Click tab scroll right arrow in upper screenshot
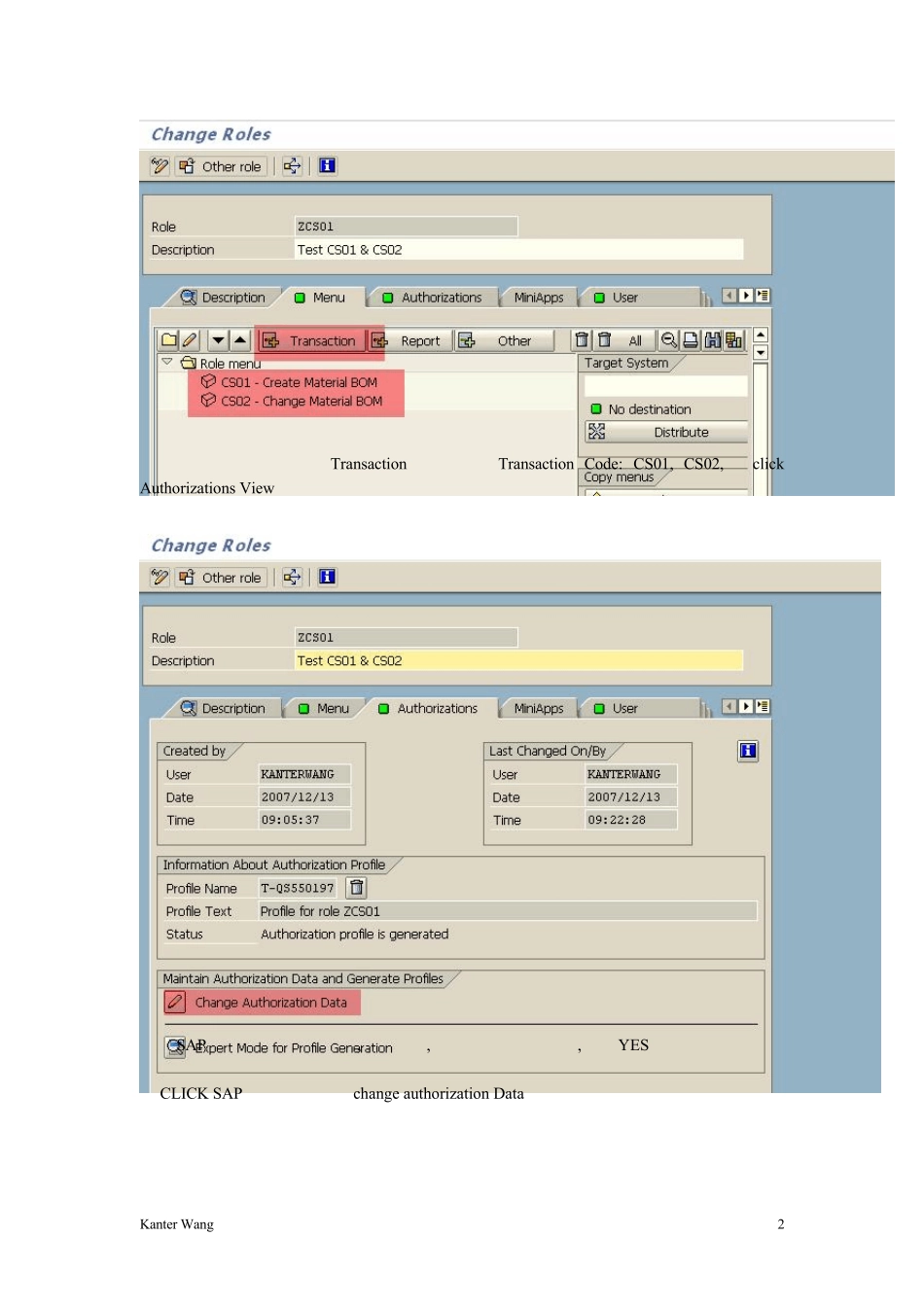Viewport: 924px width, 1307px height. pyautogui.click(x=746, y=296)
